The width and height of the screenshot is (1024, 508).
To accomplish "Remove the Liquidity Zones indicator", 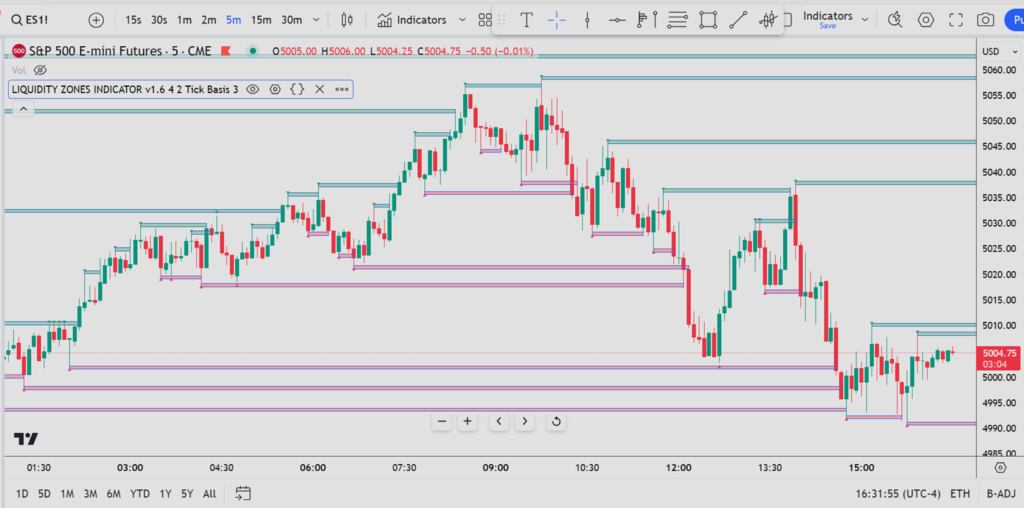I will point(319,89).
